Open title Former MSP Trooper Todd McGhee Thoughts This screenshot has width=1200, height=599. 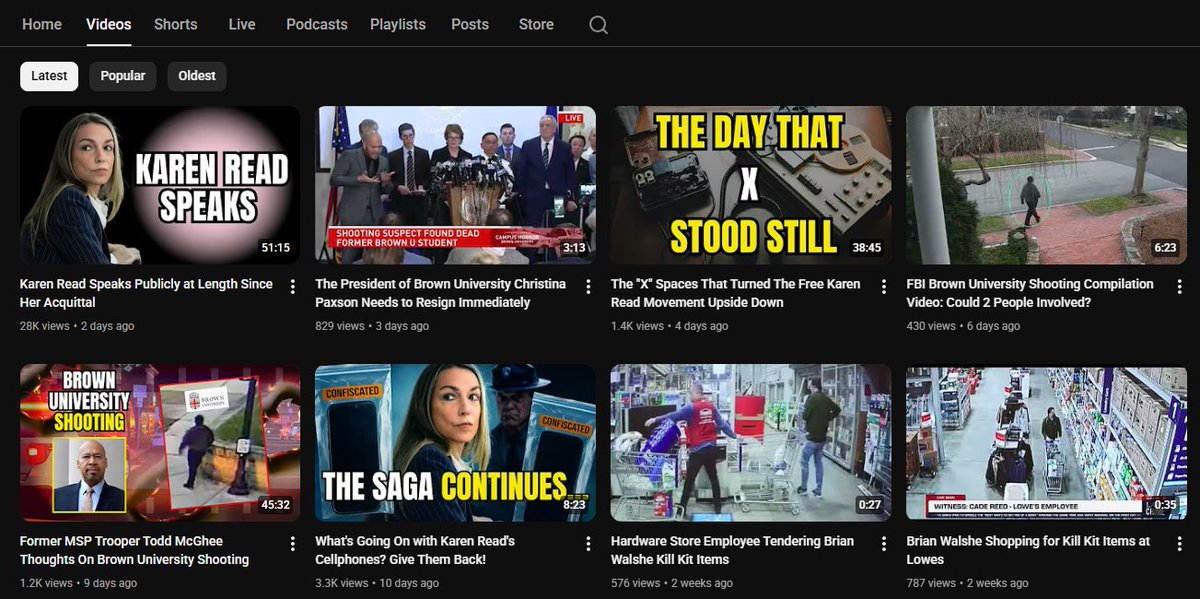point(135,550)
